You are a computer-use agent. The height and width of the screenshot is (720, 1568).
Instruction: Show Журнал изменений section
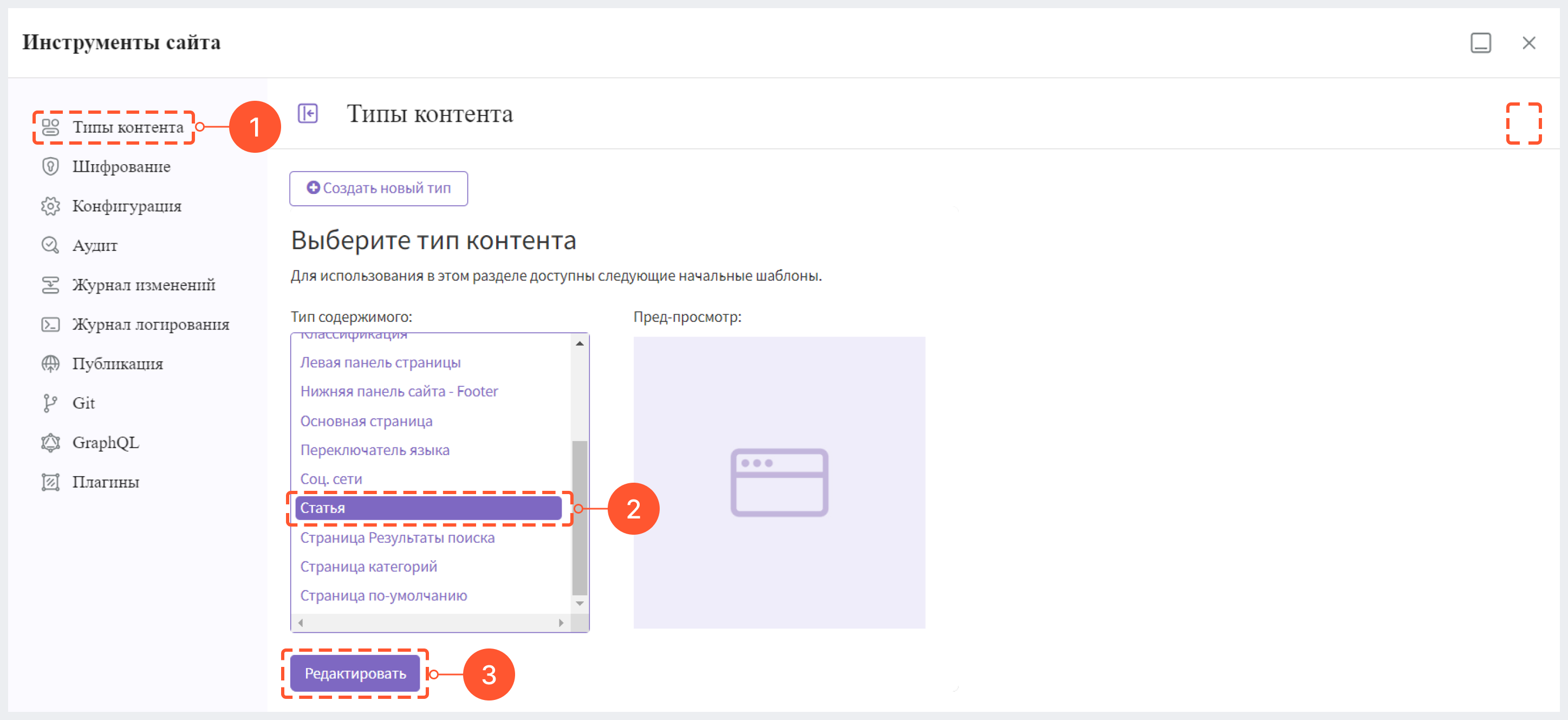coord(144,285)
